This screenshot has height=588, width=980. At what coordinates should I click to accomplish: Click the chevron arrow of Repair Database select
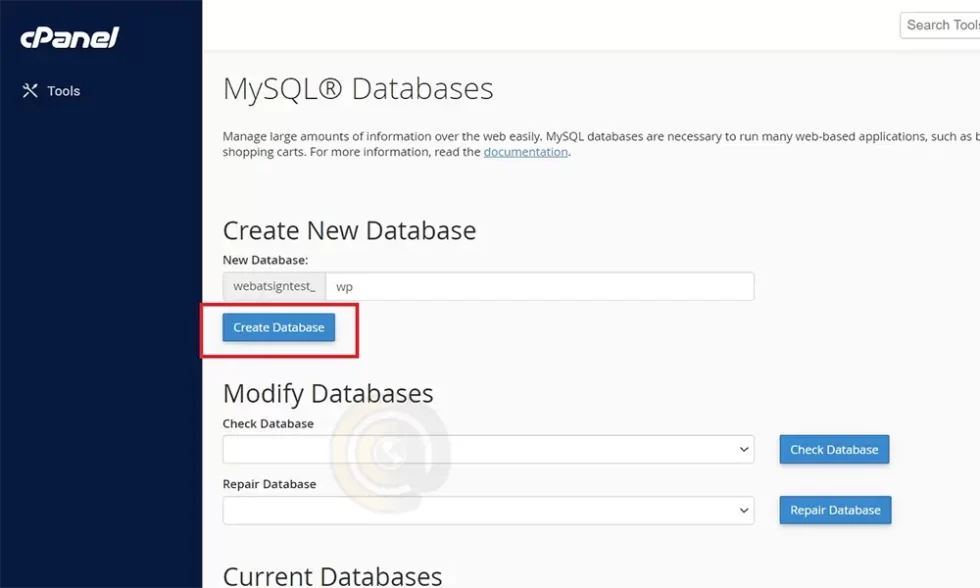743,510
